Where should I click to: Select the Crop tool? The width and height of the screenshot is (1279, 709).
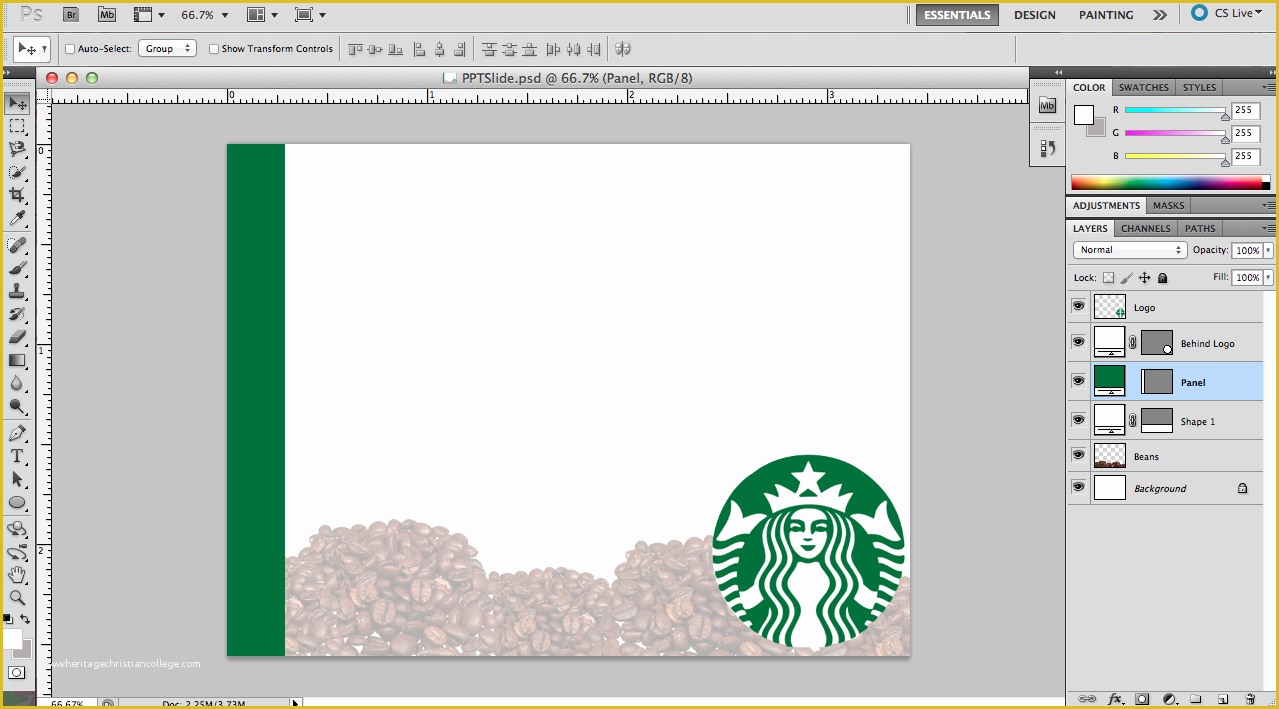tap(17, 195)
